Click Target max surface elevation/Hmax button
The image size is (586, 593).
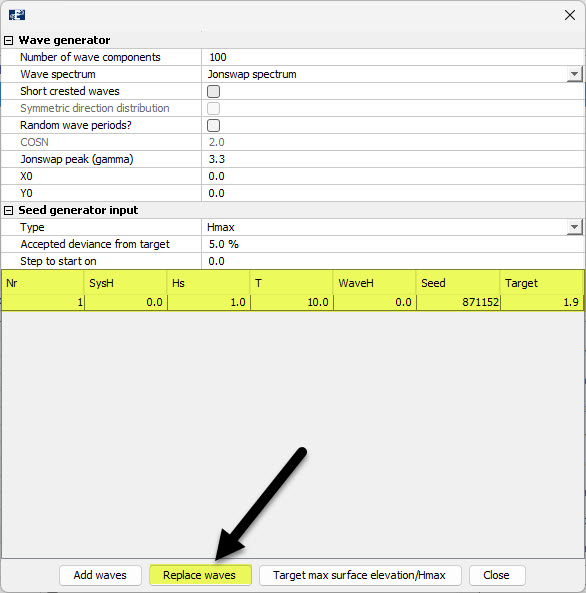[360, 575]
